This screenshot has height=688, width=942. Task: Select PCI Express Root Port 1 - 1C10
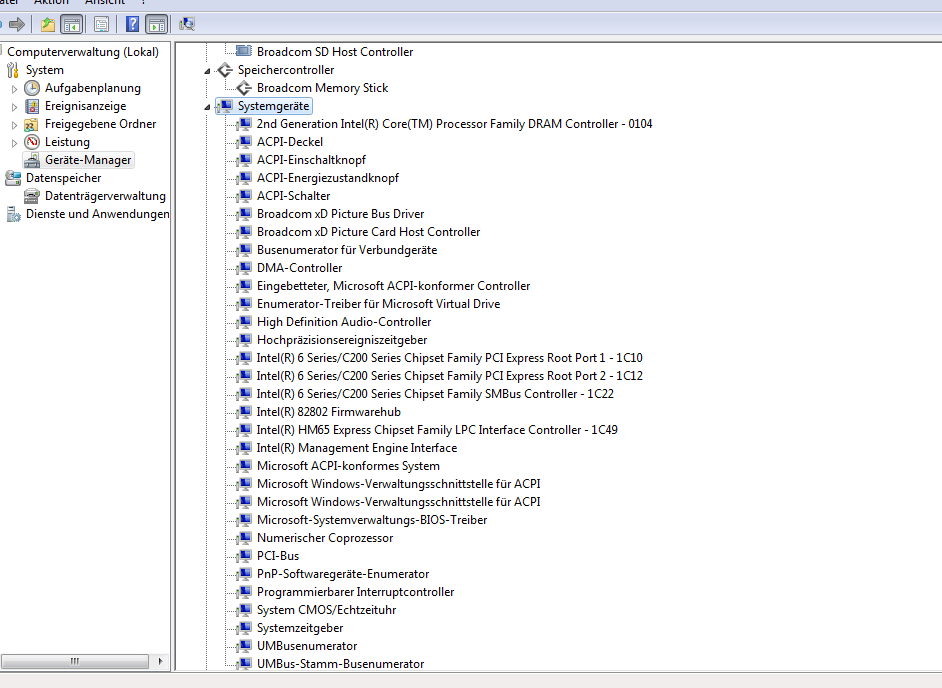(449, 358)
